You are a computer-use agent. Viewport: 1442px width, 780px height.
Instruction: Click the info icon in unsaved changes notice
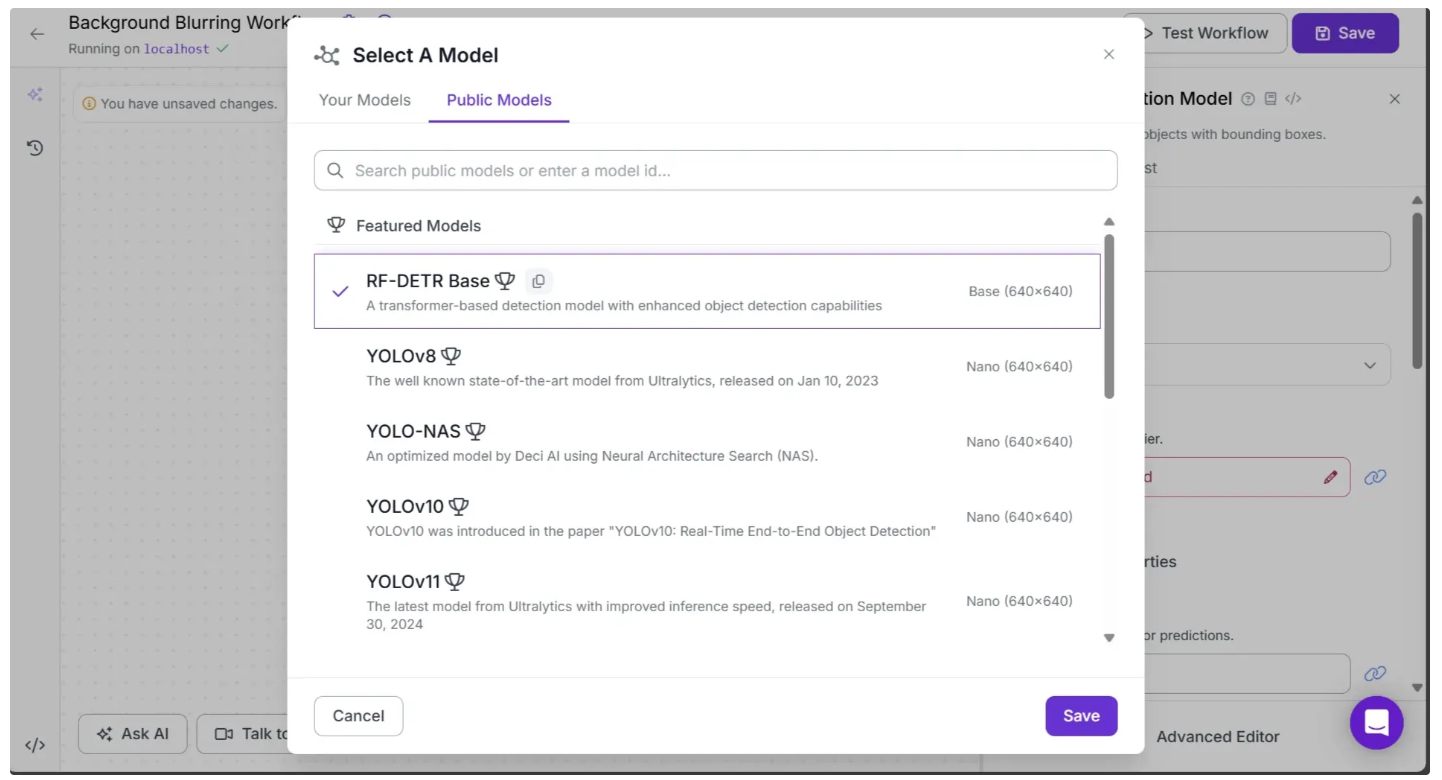tap(89, 104)
